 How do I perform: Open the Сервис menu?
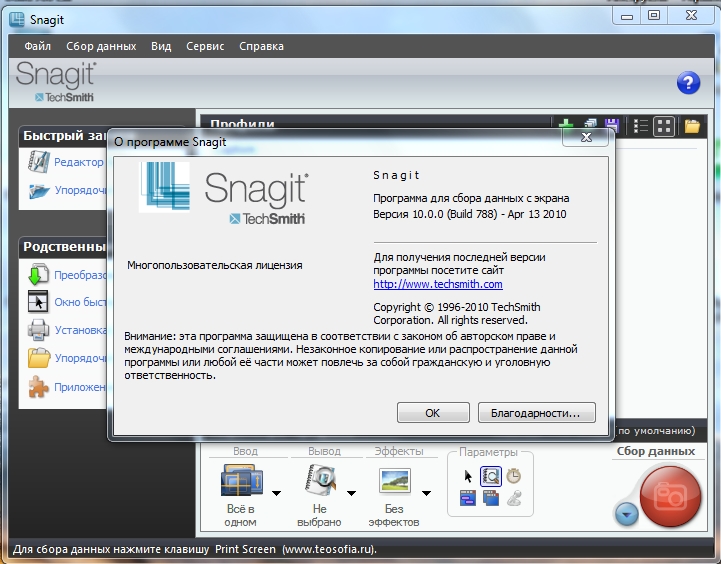pyautogui.click(x=205, y=46)
